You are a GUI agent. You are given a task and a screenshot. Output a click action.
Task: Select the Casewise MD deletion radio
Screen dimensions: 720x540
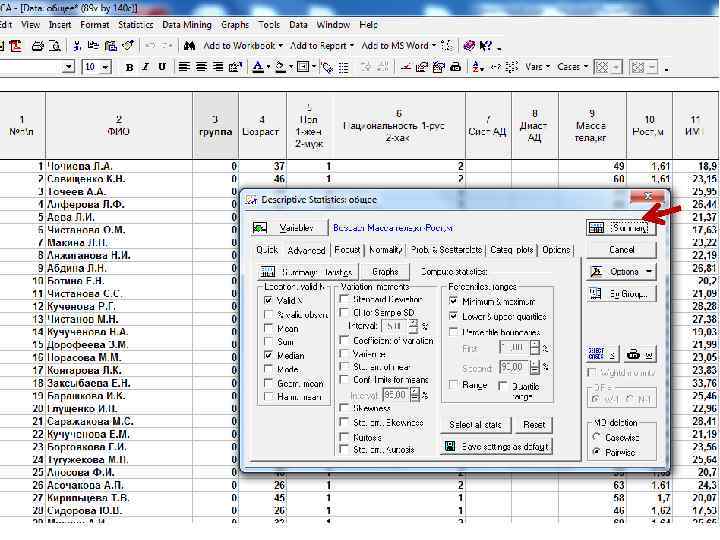[x=596, y=437]
